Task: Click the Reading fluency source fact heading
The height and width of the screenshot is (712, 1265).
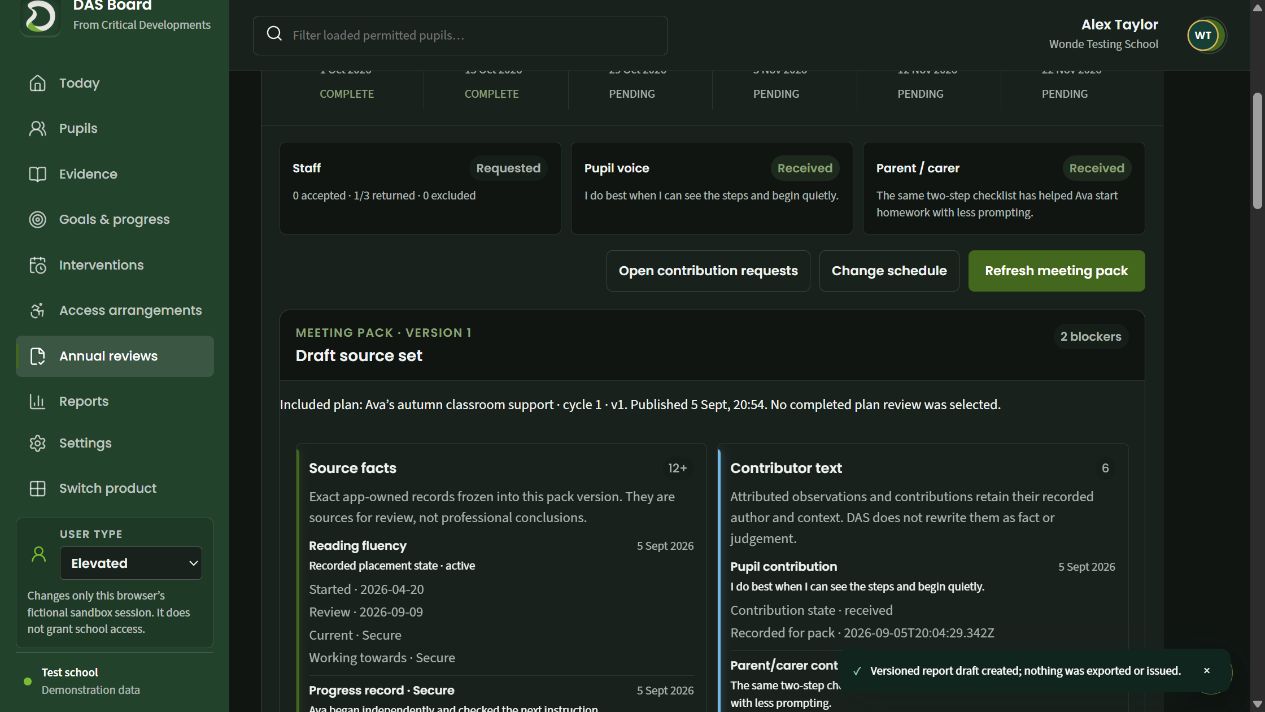Action: pyautogui.click(x=358, y=546)
